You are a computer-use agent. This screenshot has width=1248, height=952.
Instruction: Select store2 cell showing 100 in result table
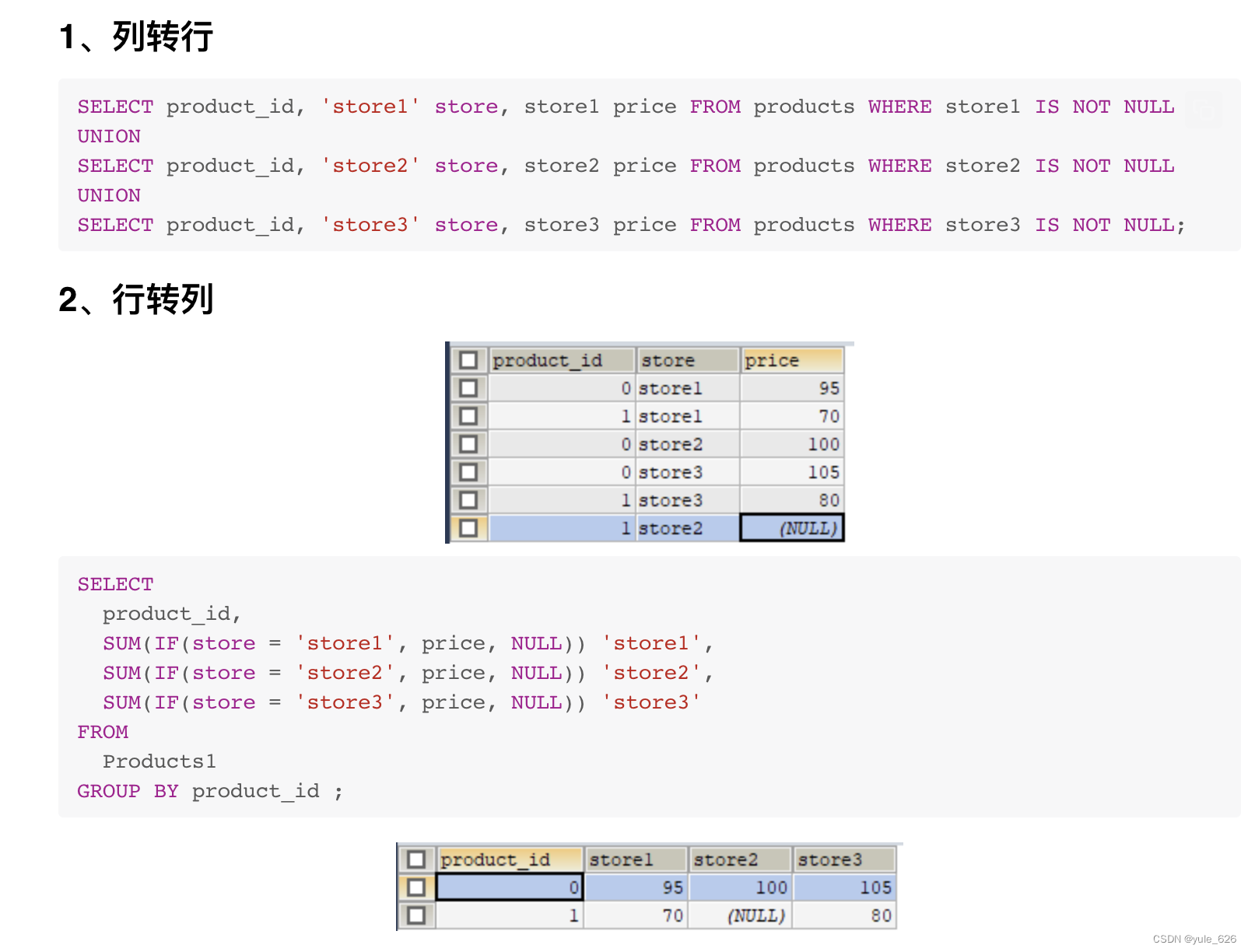click(740, 887)
